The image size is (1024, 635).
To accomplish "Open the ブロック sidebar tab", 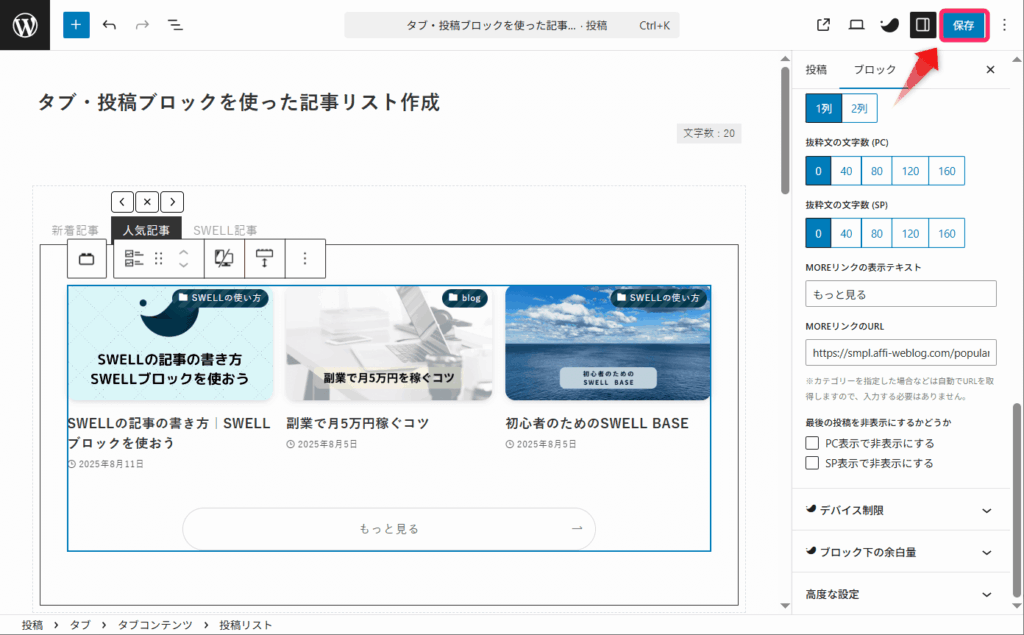I will (874, 69).
